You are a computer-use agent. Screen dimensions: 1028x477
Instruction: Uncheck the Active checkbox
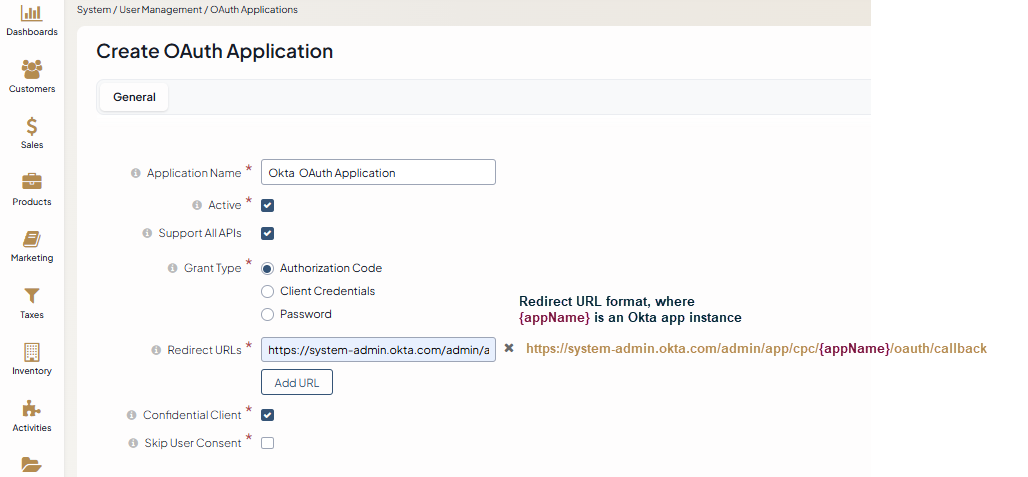click(267, 205)
